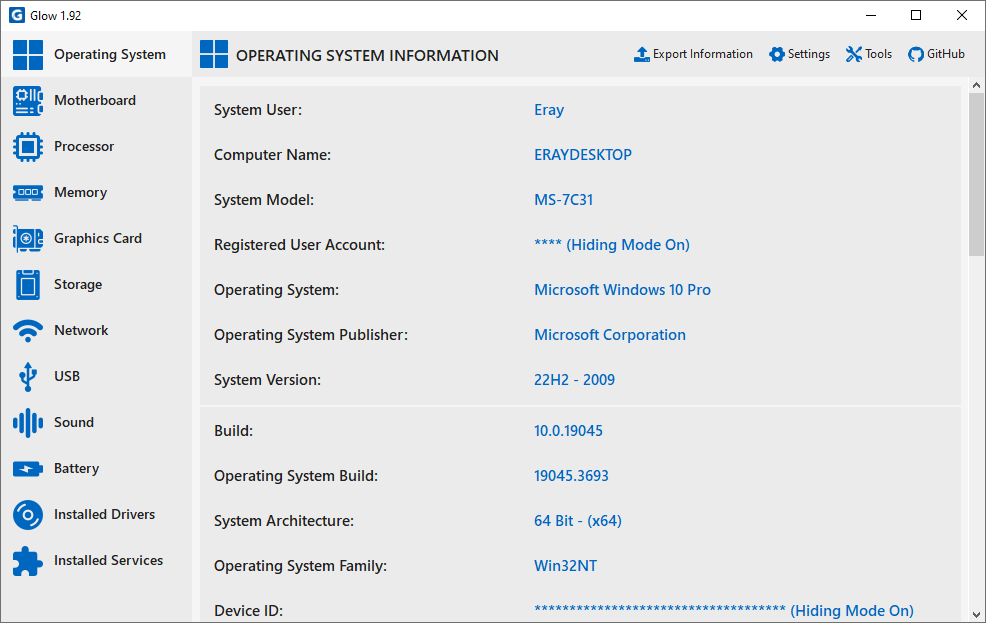The height and width of the screenshot is (623, 986).
Task: Click the OS build value 19045.3693
Action: point(571,476)
